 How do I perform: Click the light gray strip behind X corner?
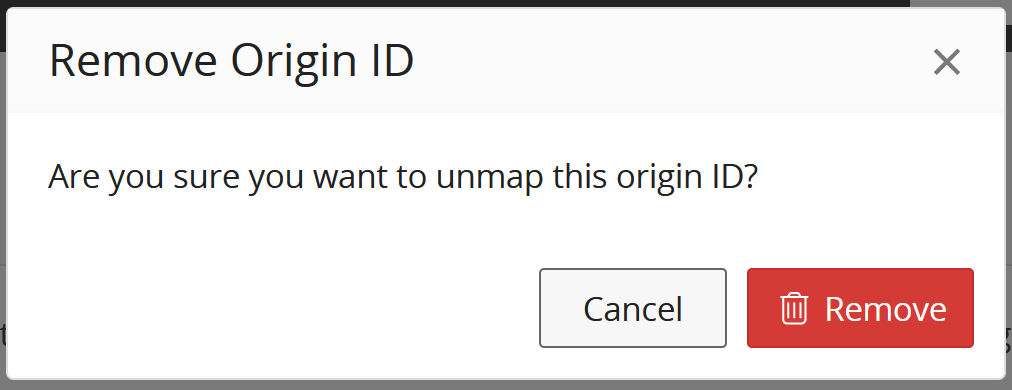pyautogui.click(x=960, y=3)
